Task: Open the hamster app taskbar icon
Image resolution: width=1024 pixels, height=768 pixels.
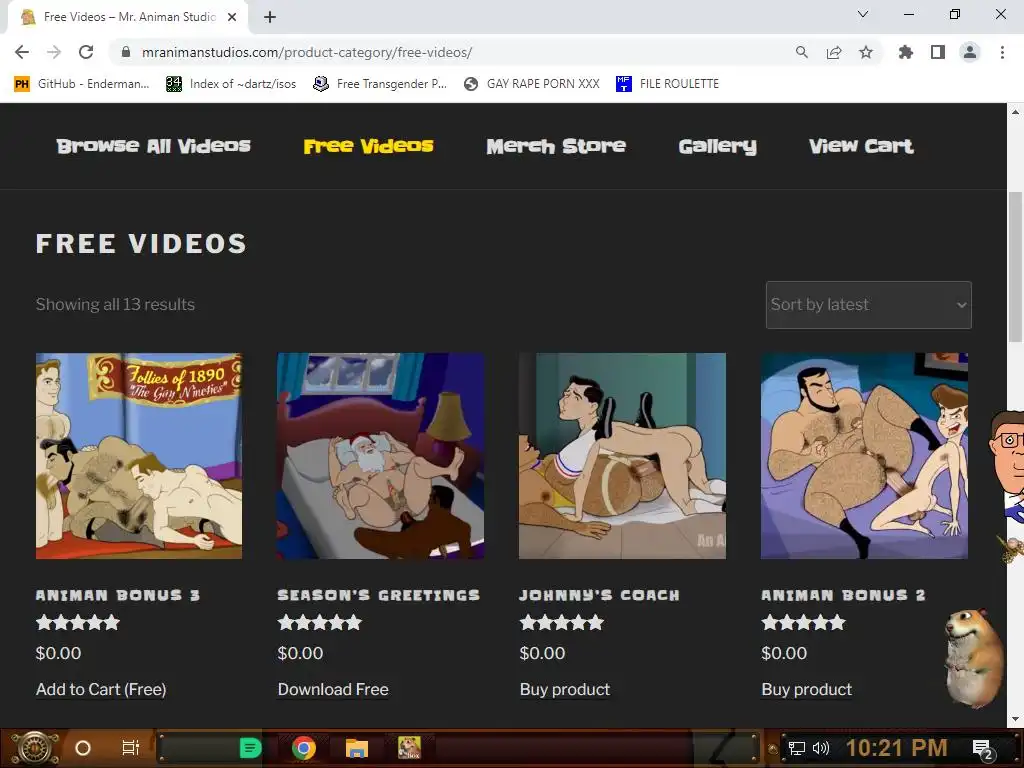Action: [409, 748]
